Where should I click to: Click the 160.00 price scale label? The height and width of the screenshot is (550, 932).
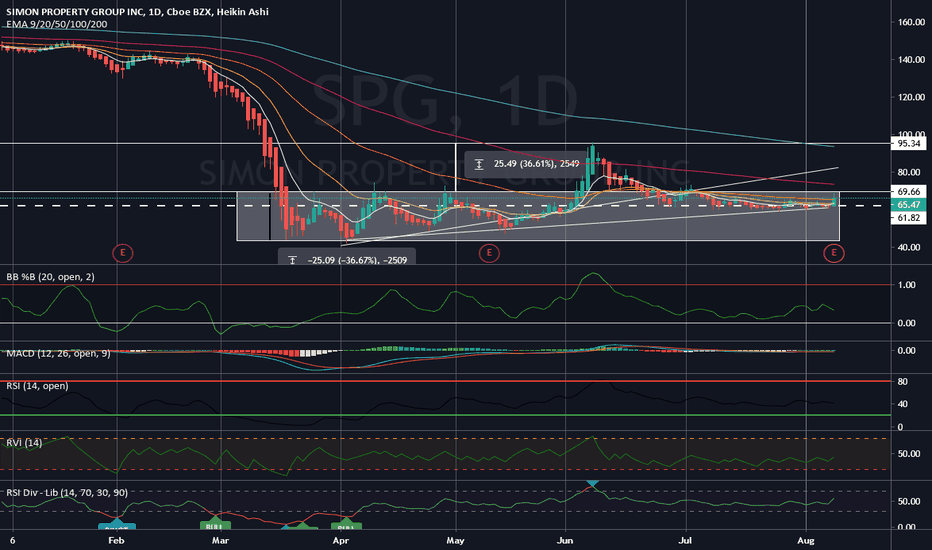click(x=911, y=22)
